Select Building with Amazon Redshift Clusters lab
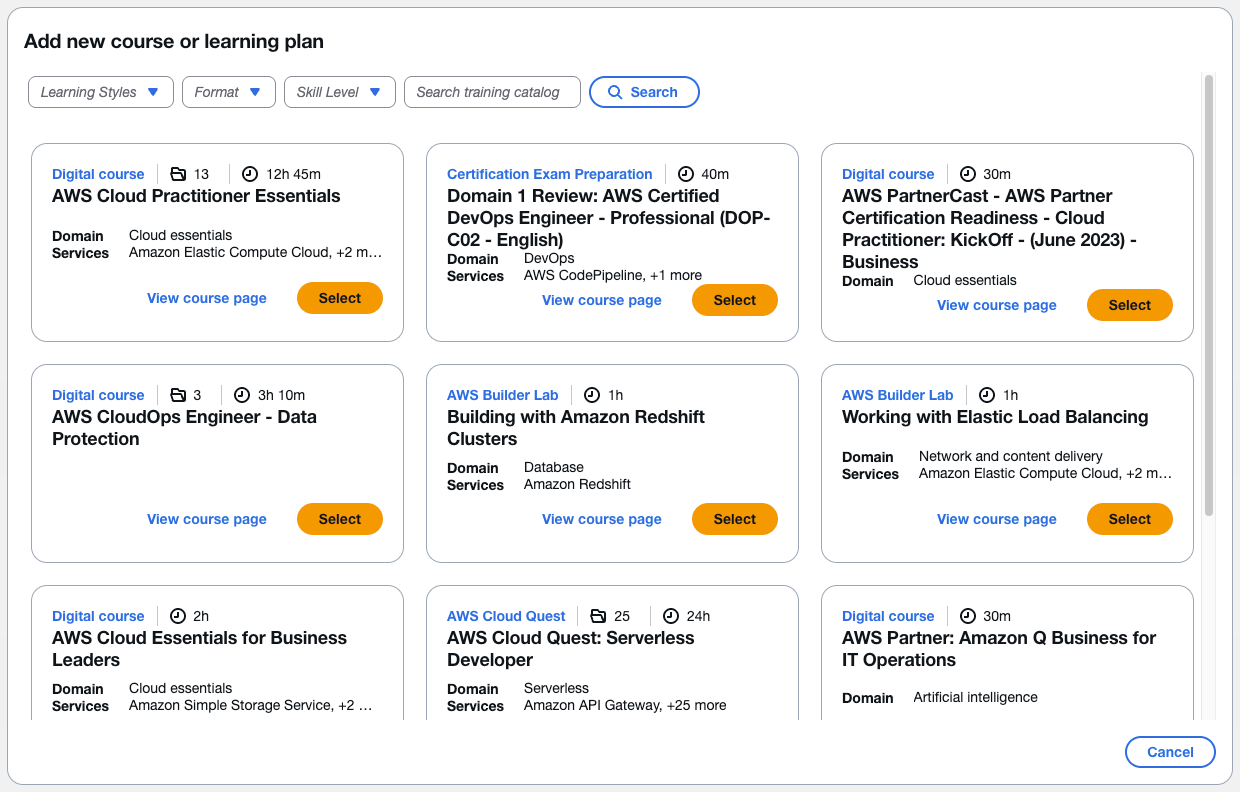This screenshot has width=1240, height=792. click(x=734, y=519)
